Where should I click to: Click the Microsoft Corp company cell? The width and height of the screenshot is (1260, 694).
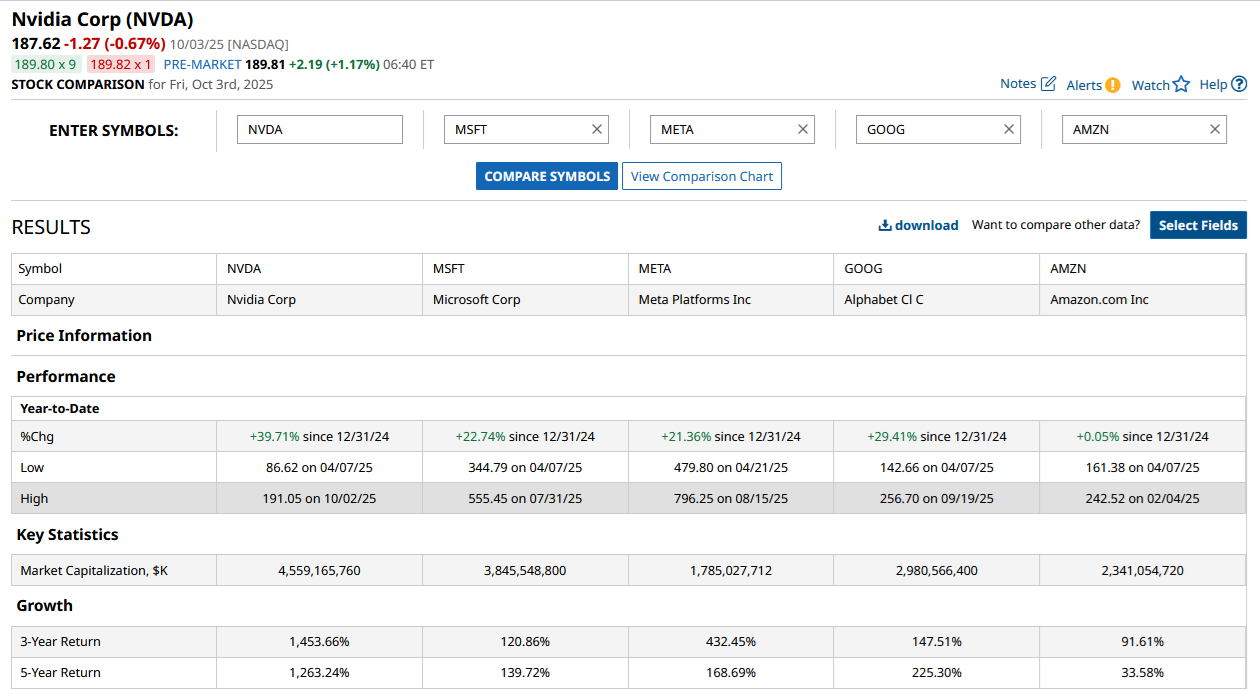point(476,300)
